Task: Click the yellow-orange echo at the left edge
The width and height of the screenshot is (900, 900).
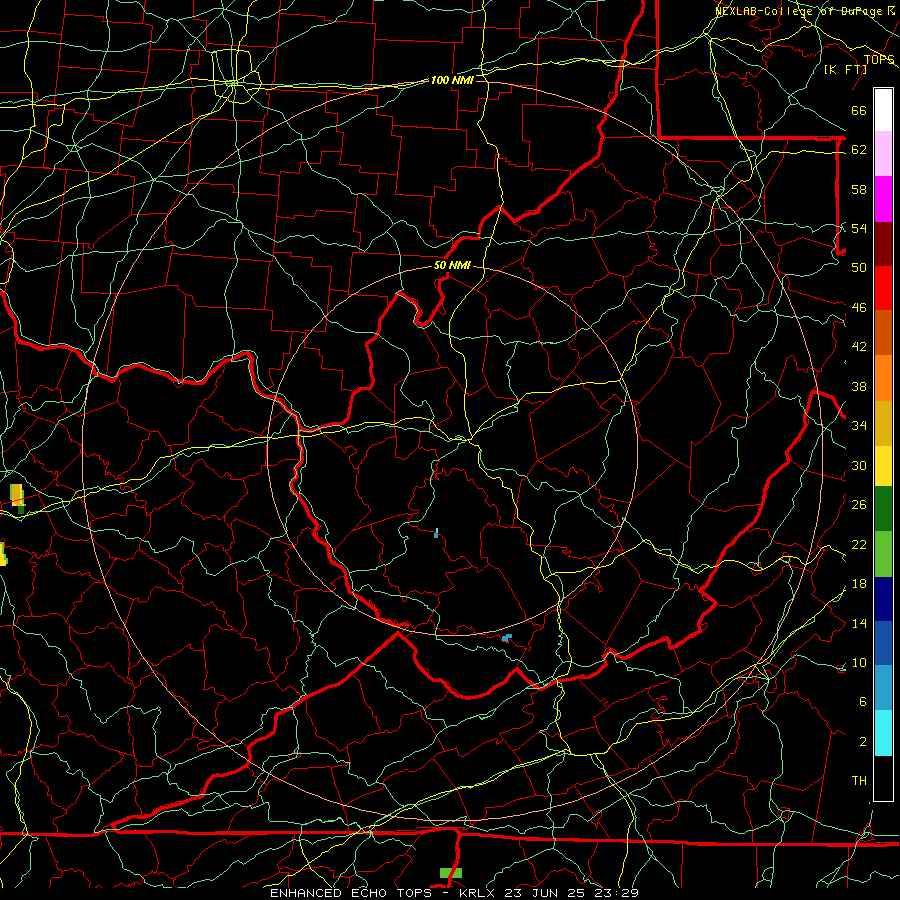Action: tap(16, 495)
